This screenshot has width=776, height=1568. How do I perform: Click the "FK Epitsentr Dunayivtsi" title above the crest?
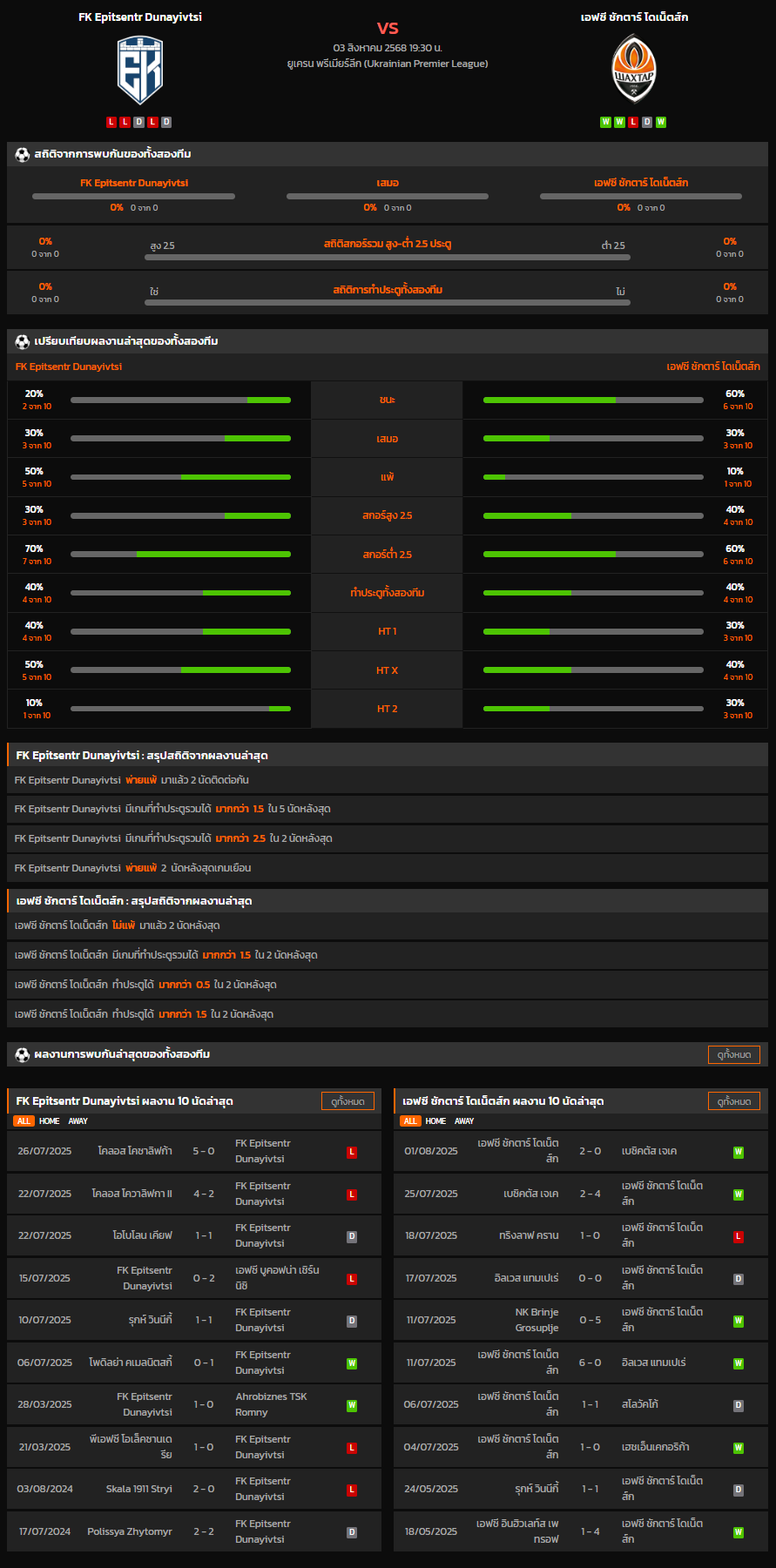[140, 17]
